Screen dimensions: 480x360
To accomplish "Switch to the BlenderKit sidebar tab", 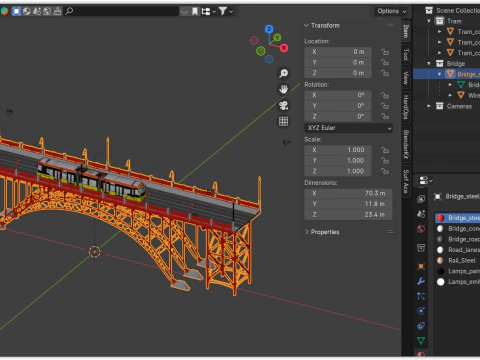I will pos(406,144).
